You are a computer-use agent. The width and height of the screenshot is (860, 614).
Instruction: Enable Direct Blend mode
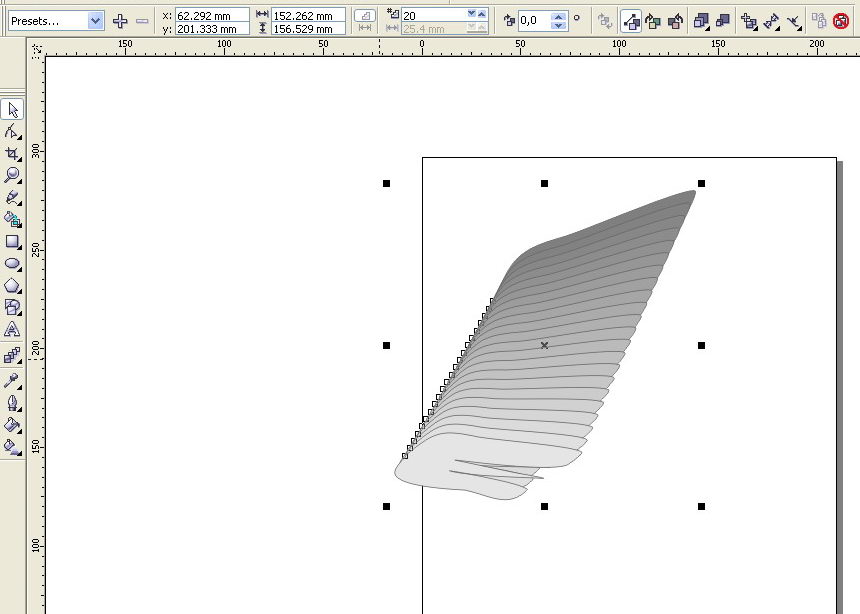coord(631,20)
